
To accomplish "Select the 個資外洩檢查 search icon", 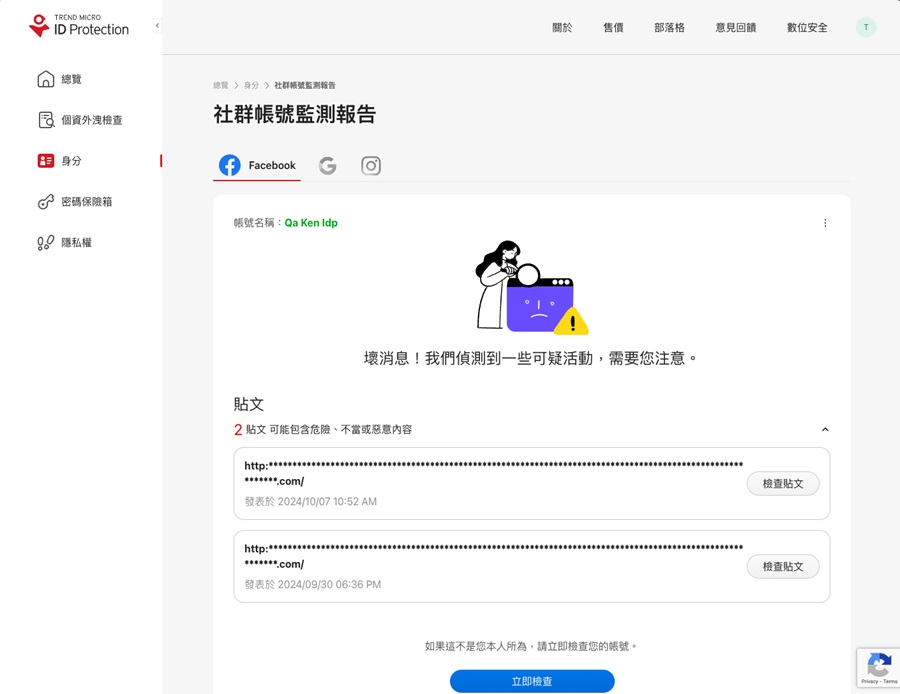I will (x=46, y=120).
